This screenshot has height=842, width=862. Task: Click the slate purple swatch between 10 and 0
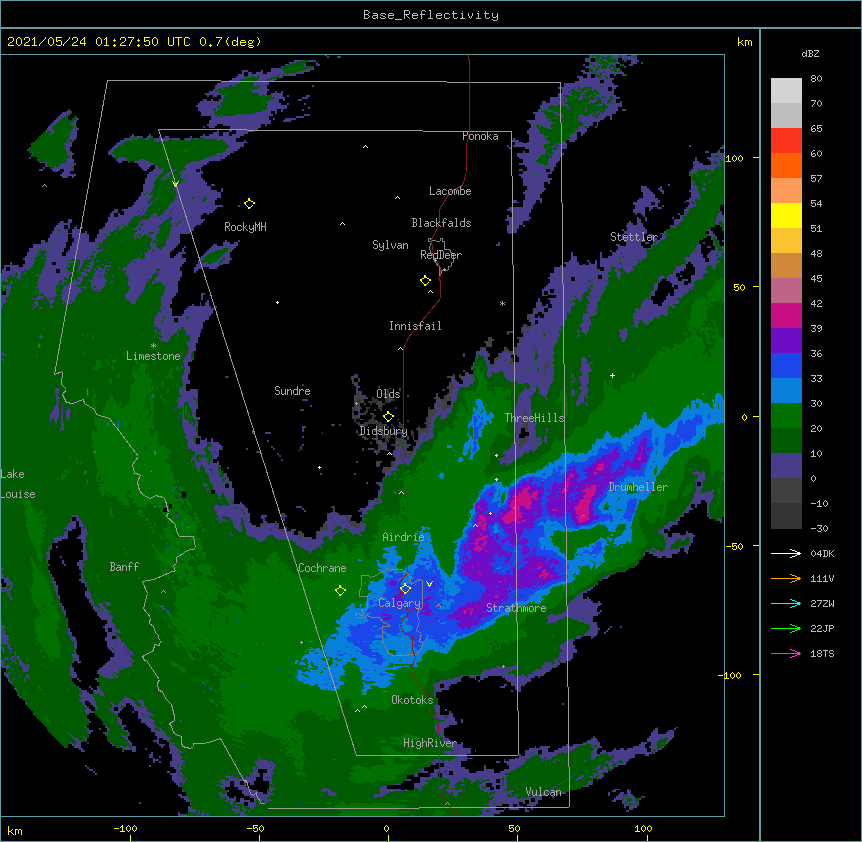coord(786,466)
